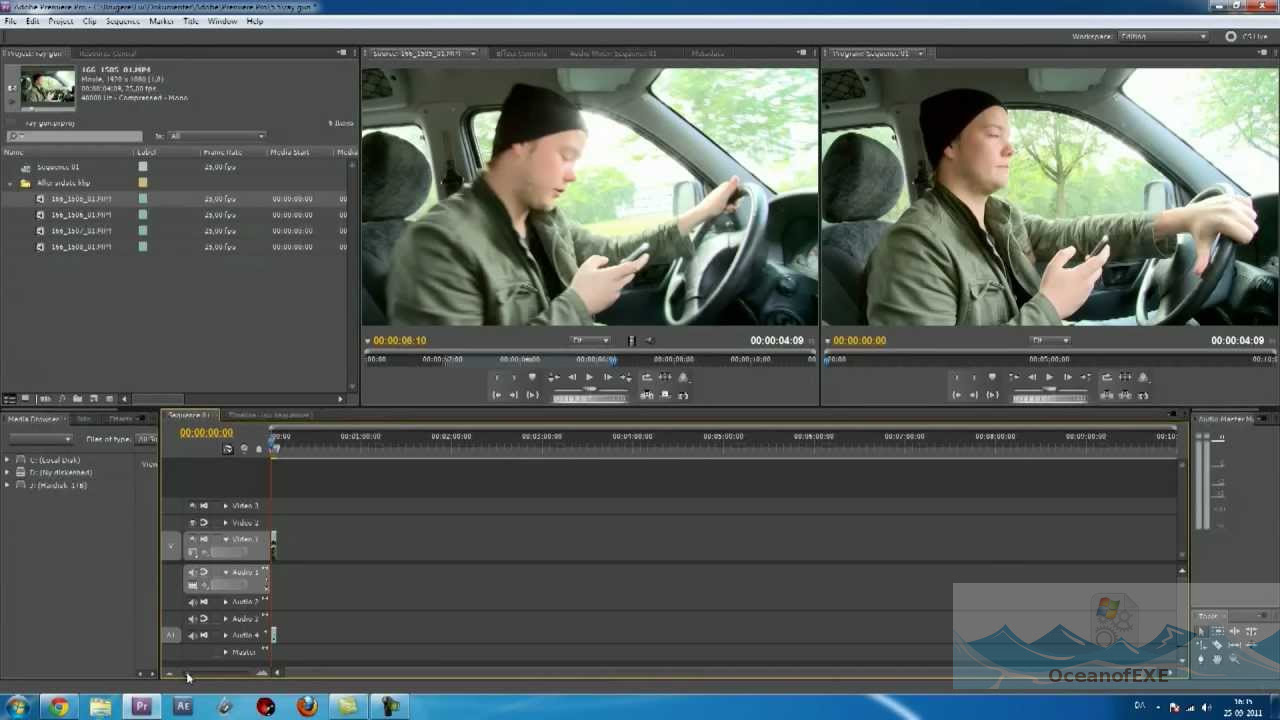Mute the Audio 1 track speaker
This screenshot has width=1280, height=720.
pos(192,572)
